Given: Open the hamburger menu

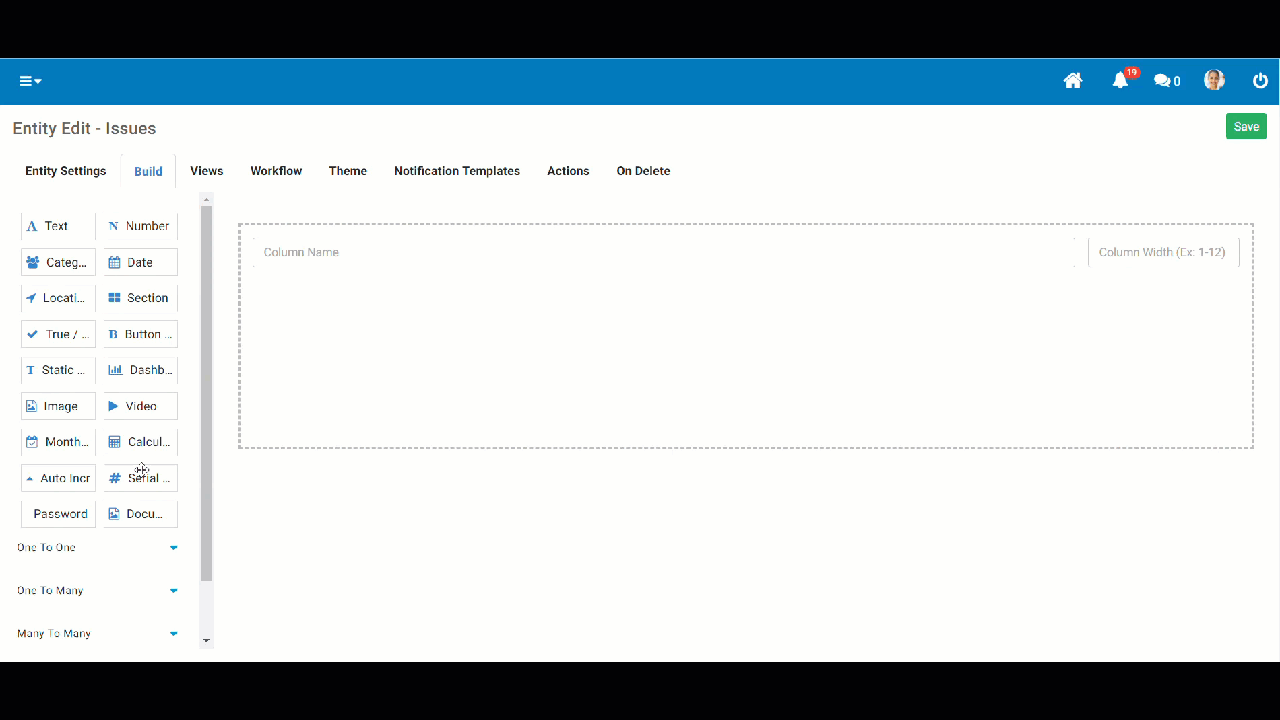Looking at the screenshot, I should [x=29, y=81].
